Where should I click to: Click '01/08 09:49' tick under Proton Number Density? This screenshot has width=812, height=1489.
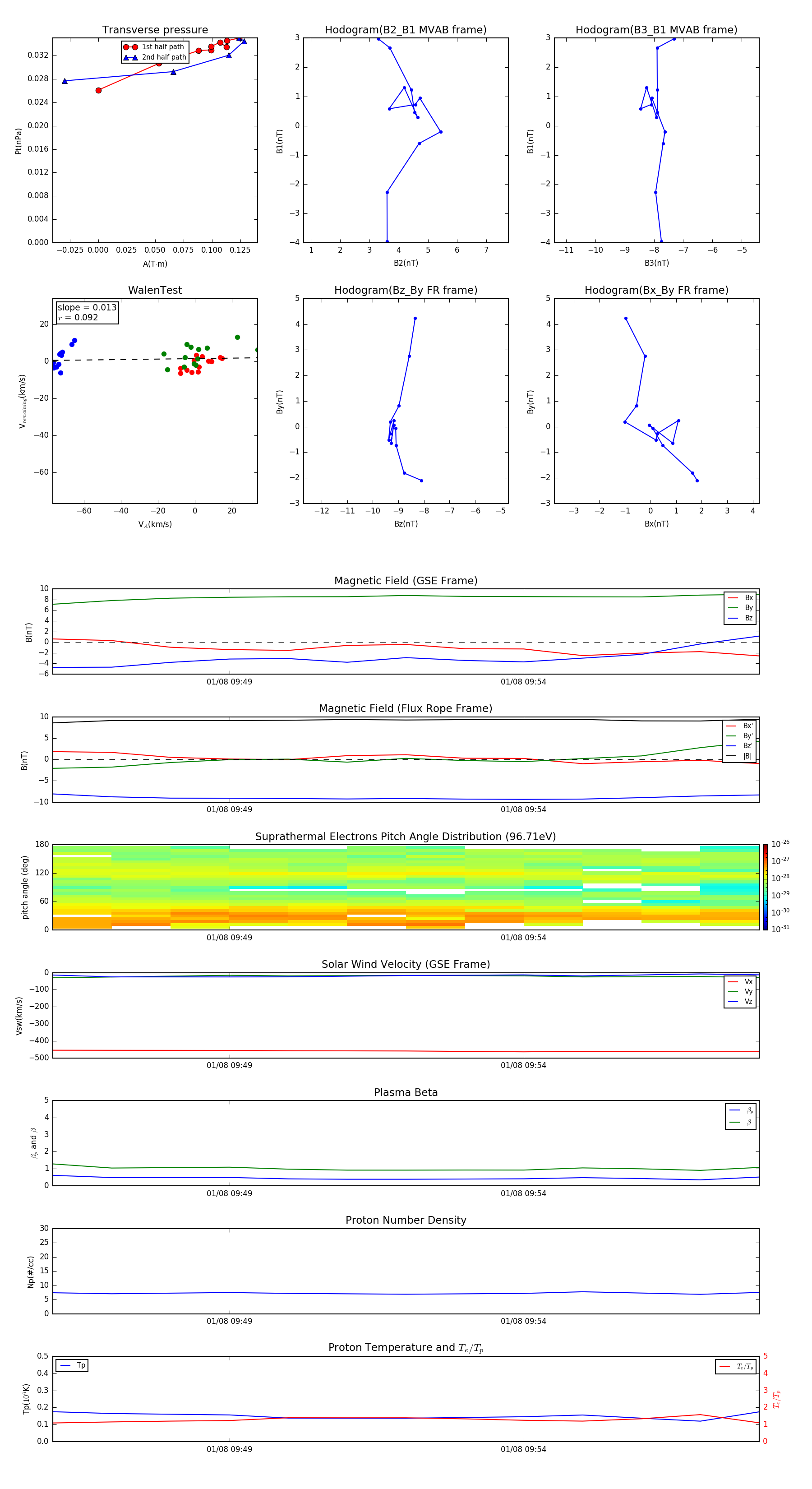(230, 1321)
